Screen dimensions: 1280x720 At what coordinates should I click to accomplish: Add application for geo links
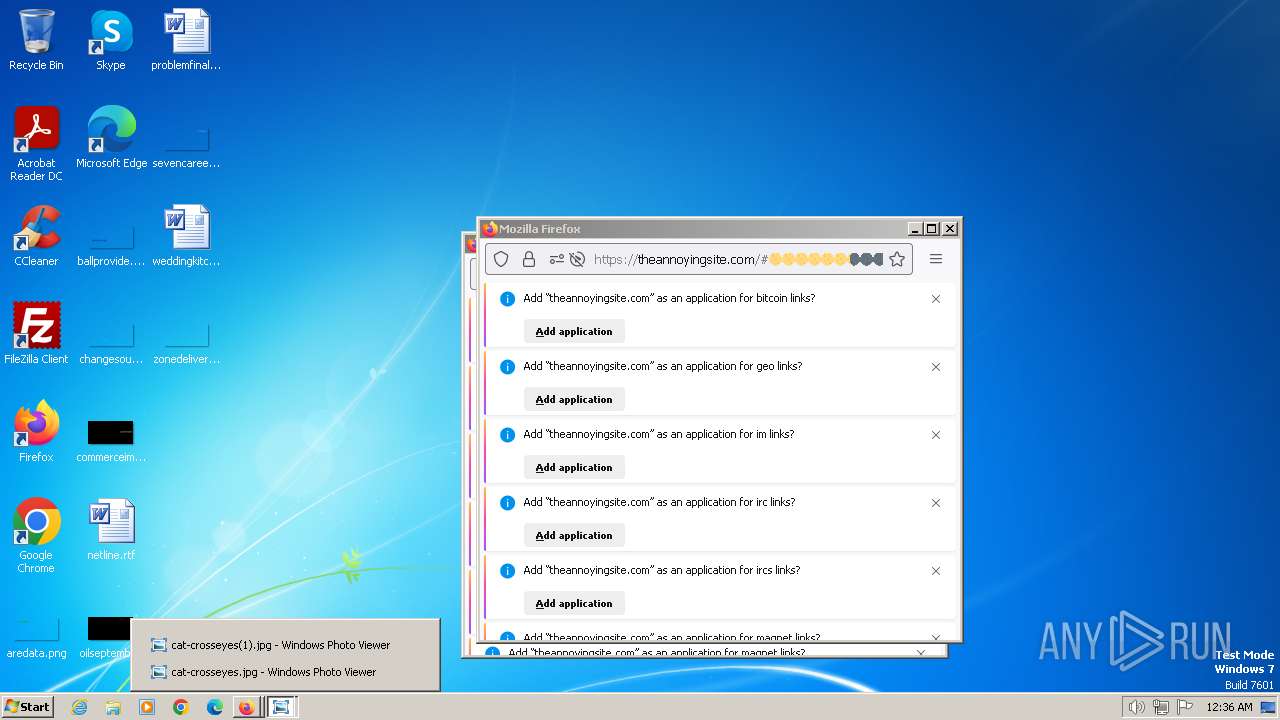pos(574,399)
